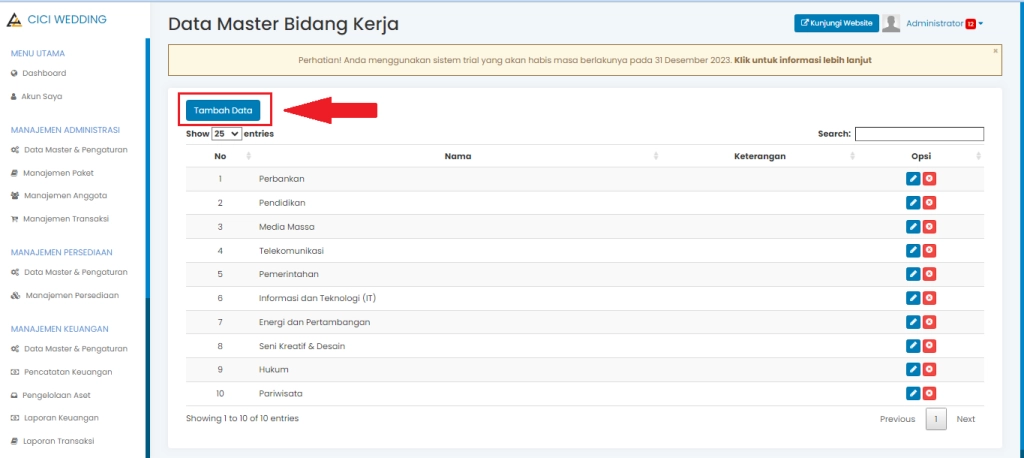Viewport: 1024px width, 458px height.
Task: Delete the Pariwisata entry
Action: (x=929, y=393)
